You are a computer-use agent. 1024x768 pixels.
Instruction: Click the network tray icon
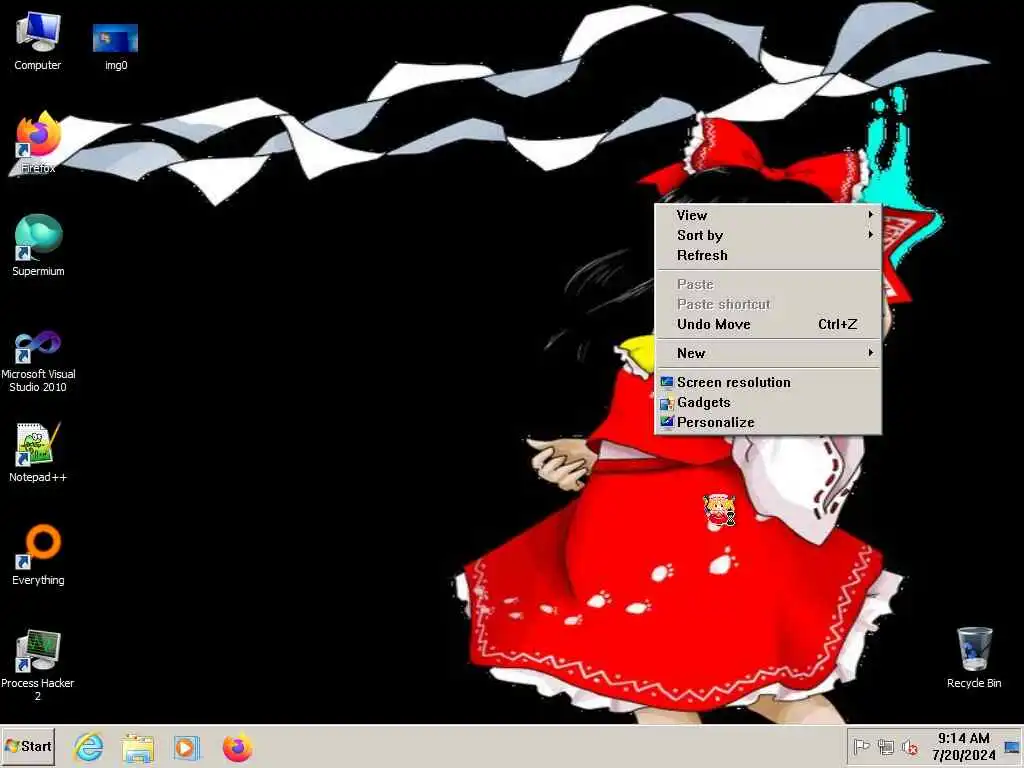886,746
